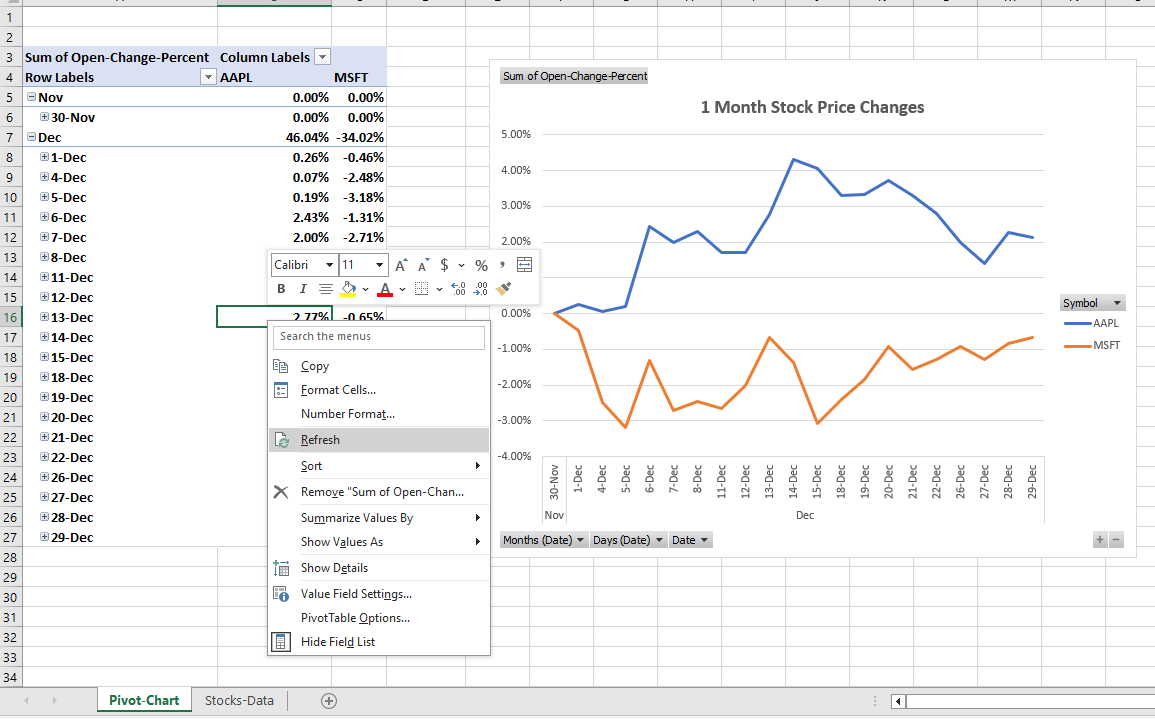Increase decimal places
The image size is (1155, 719).
458,289
